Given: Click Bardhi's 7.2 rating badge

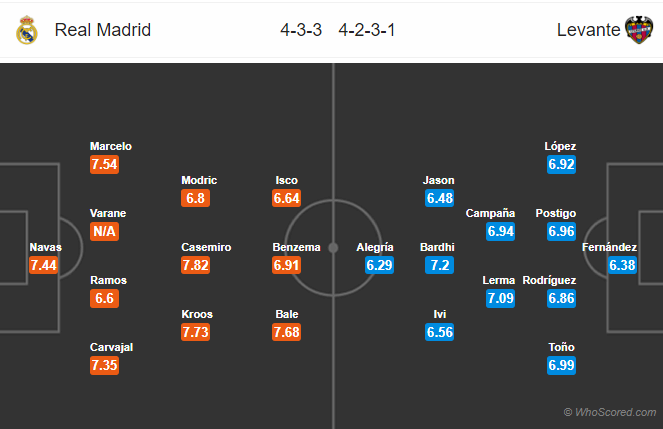Looking at the screenshot, I should (x=438, y=265).
